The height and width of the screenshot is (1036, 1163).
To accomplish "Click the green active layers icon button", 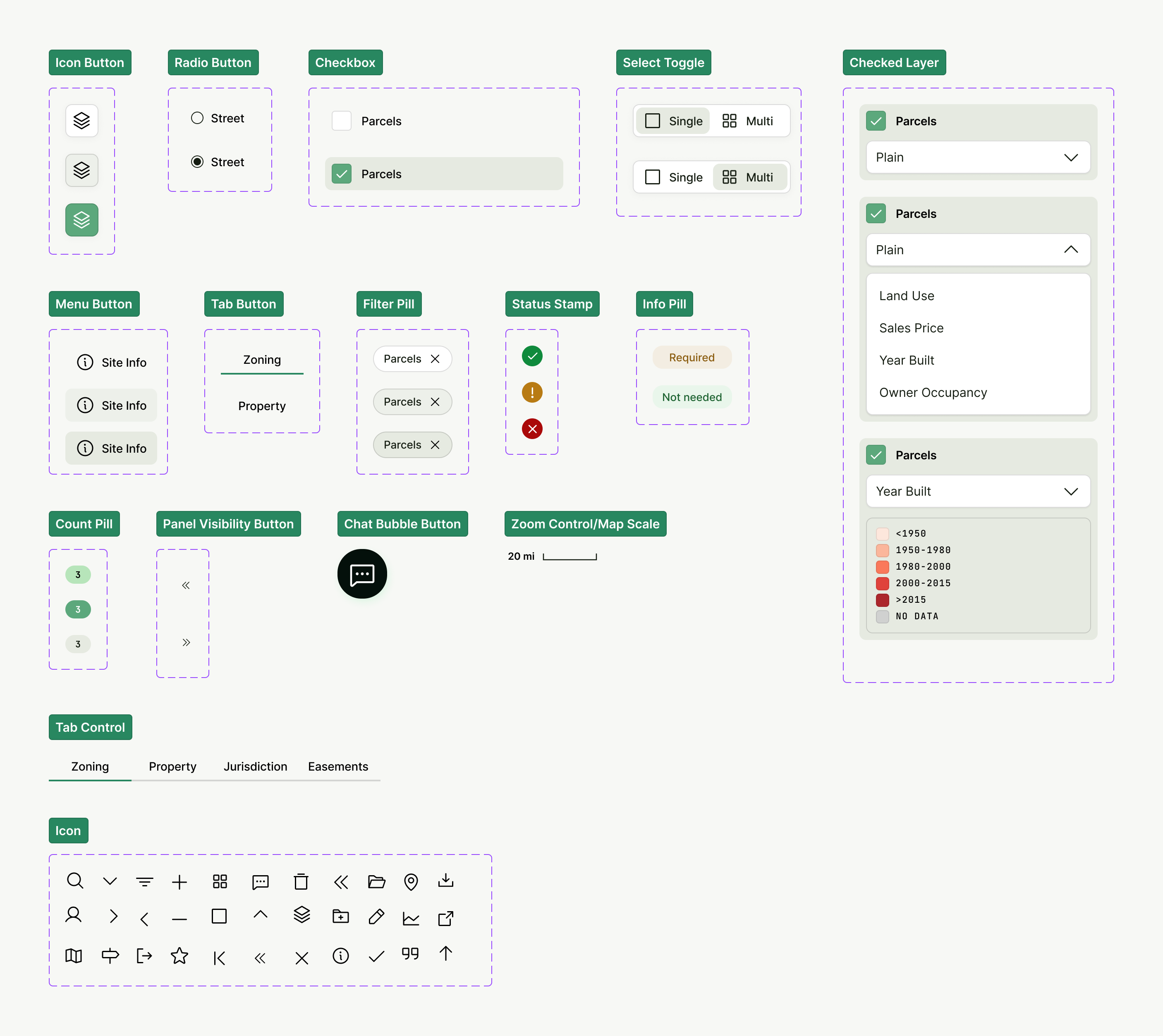I will click(81, 220).
